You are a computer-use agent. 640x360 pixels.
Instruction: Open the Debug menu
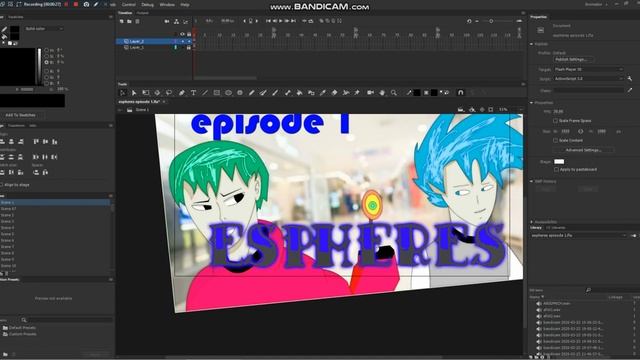click(147, 5)
